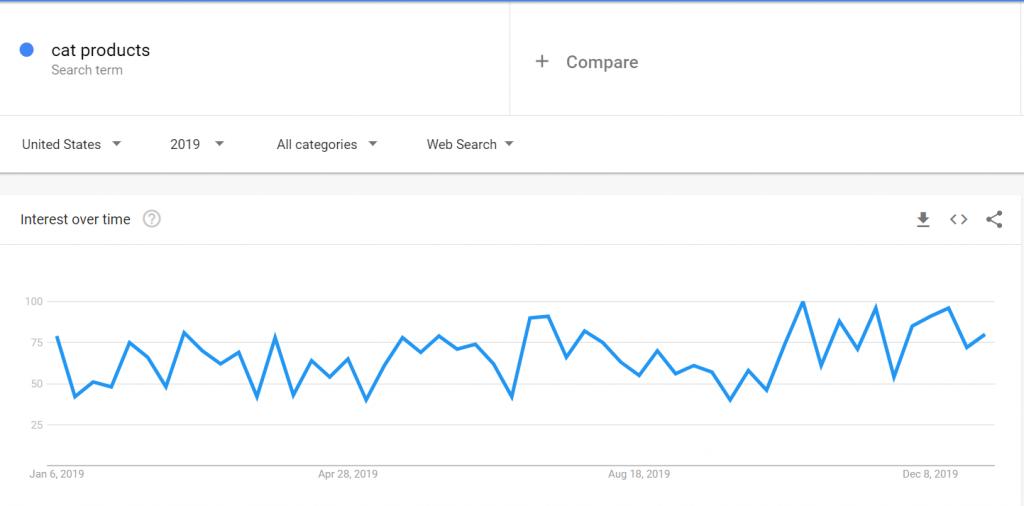The height and width of the screenshot is (506, 1024).
Task: Click the Compare button
Action: click(x=601, y=62)
